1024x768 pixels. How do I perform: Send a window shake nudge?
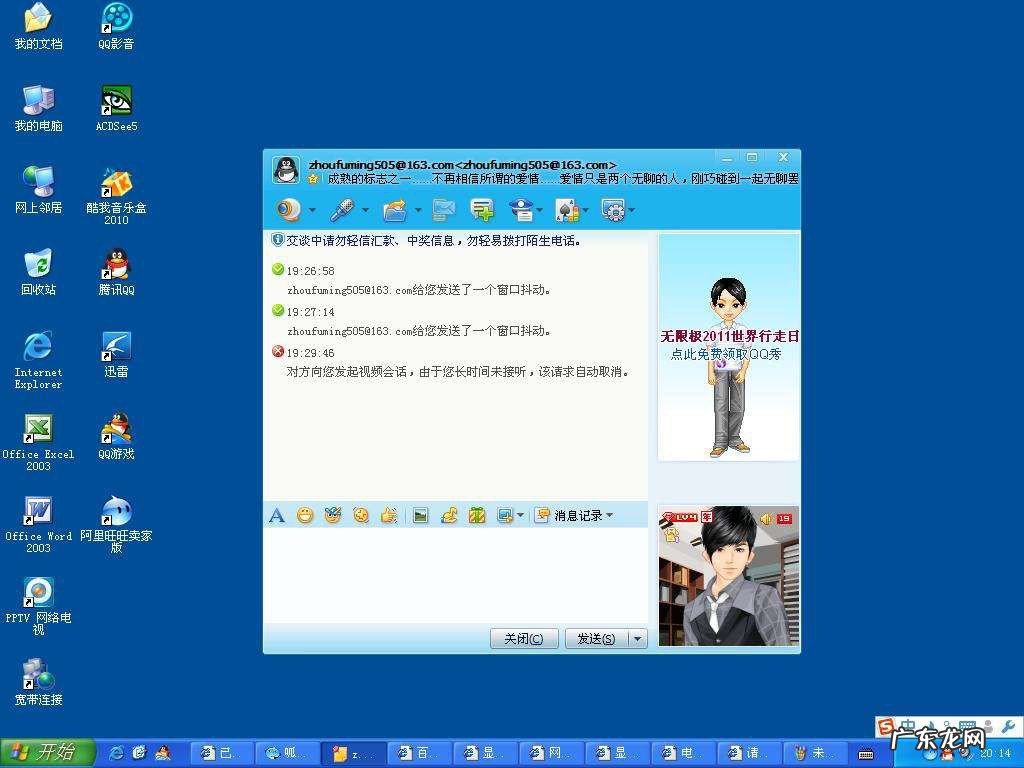click(x=389, y=515)
